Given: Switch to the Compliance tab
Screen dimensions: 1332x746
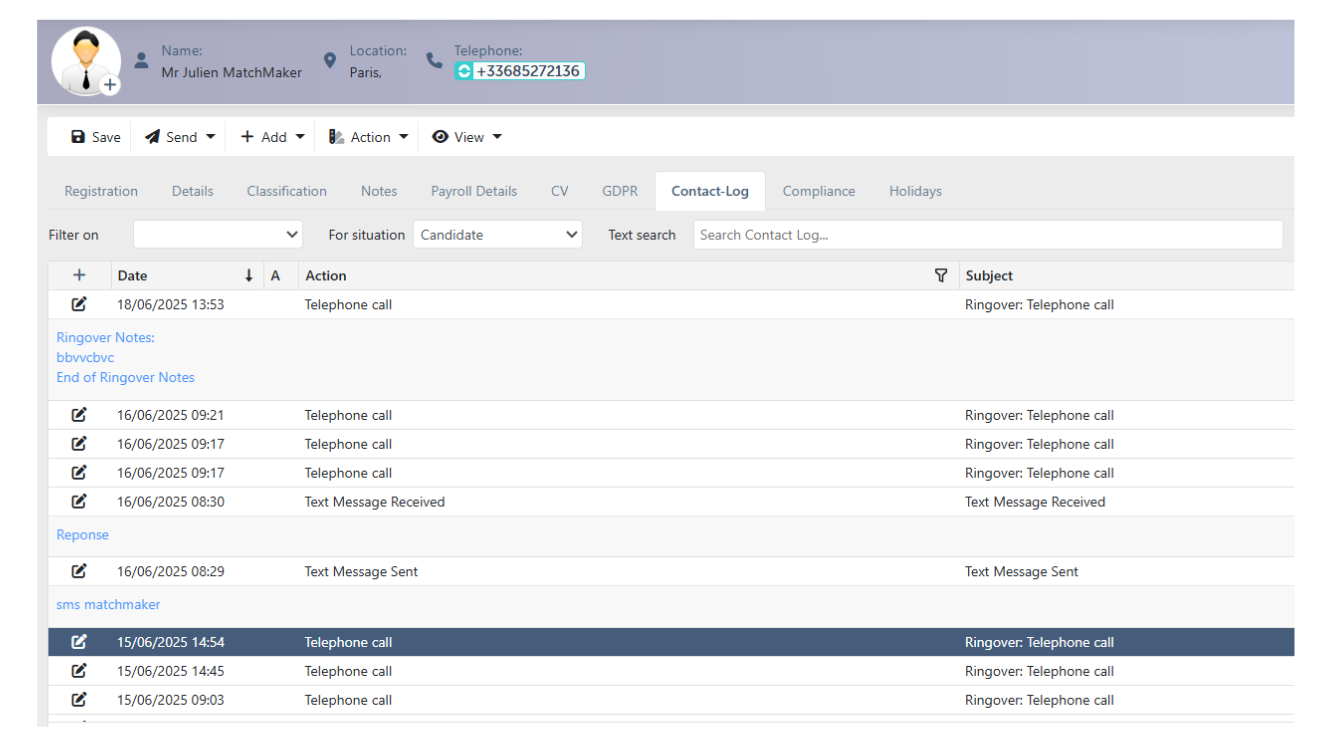Looking at the screenshot, I should [x=818, y=191].
